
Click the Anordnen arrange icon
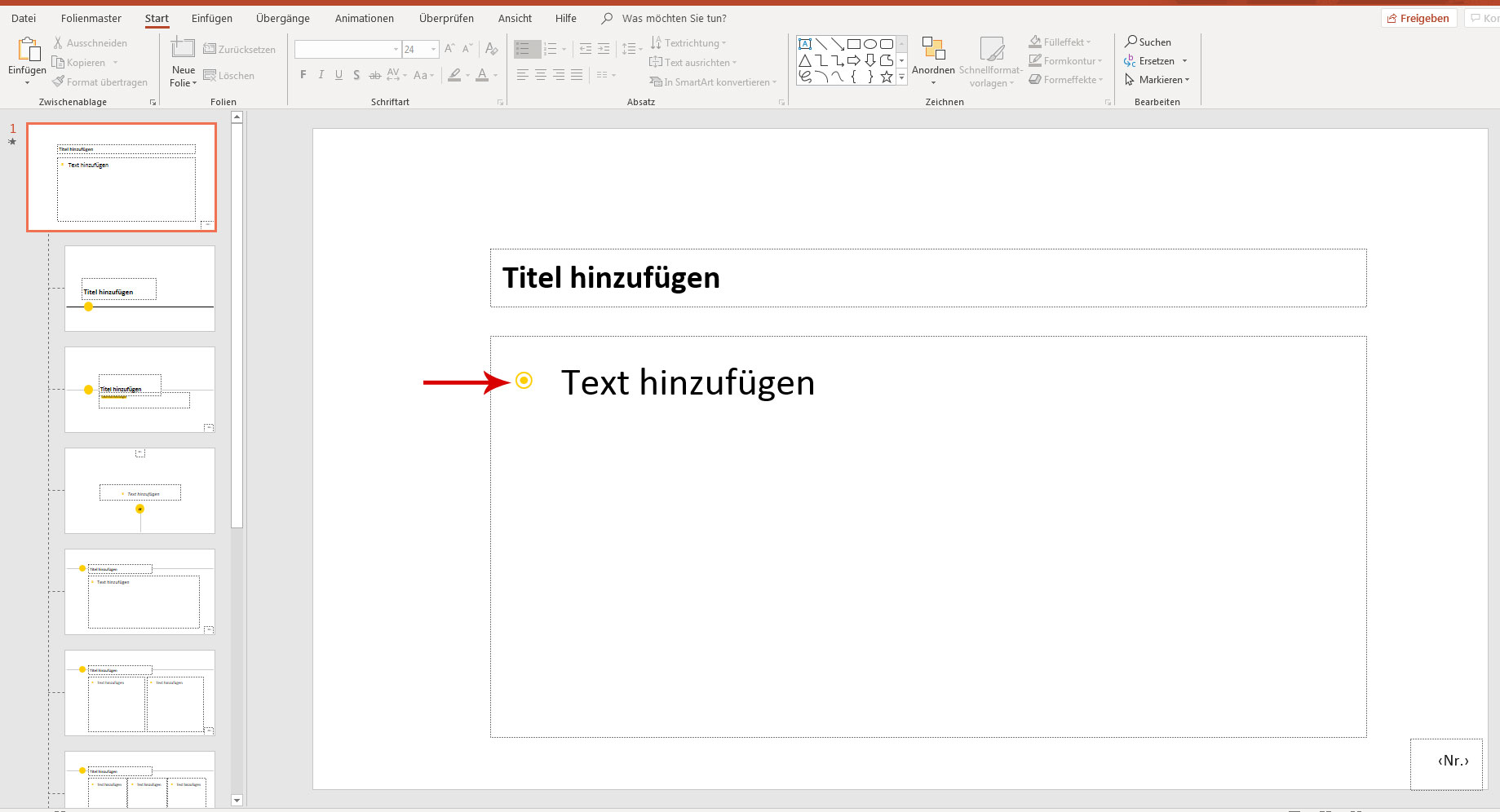(x=933, y=48)
